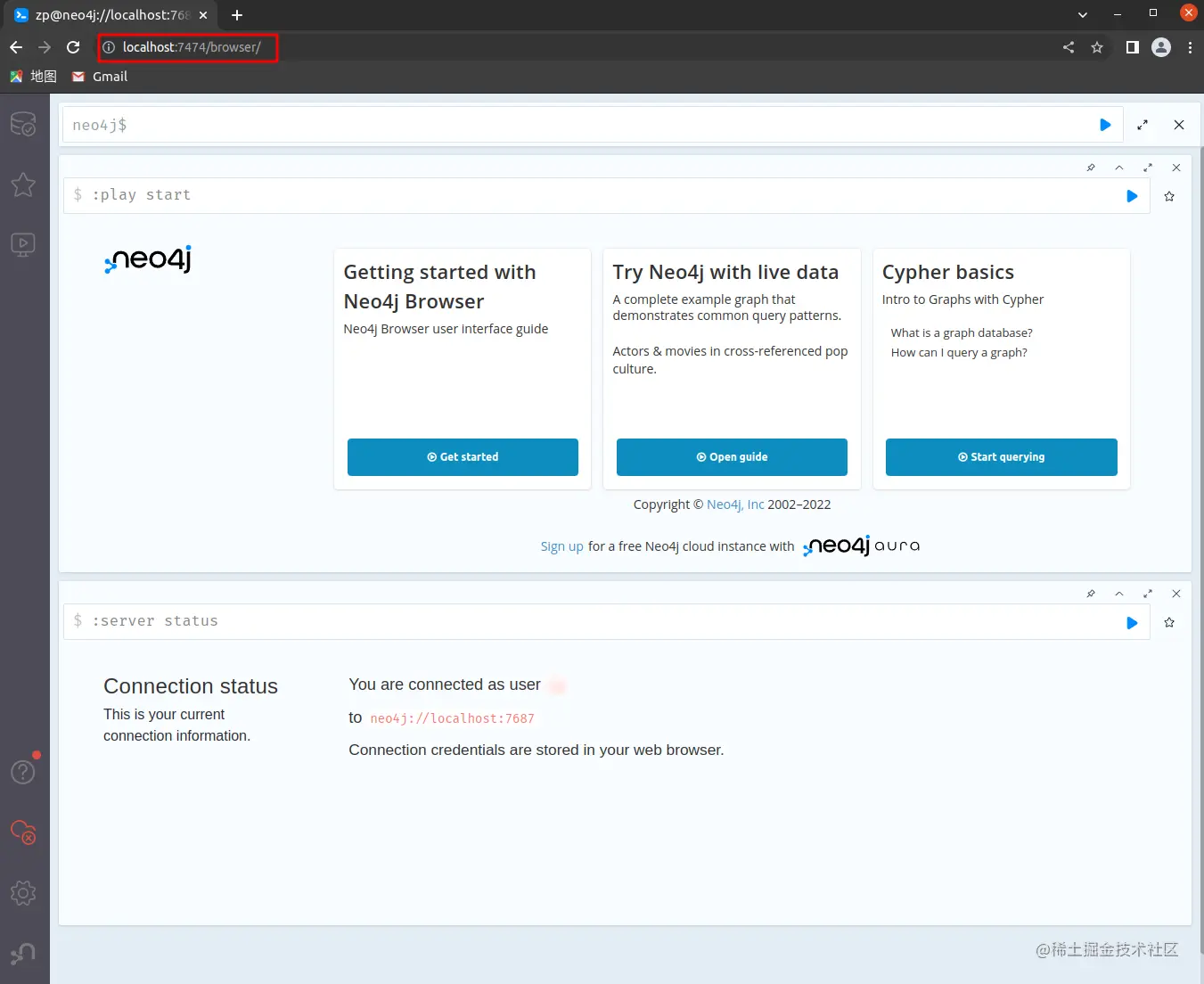Save :server status as a favorite
The width and height of the screenshot is (1204, 984).
click(x=1169, y=622)
